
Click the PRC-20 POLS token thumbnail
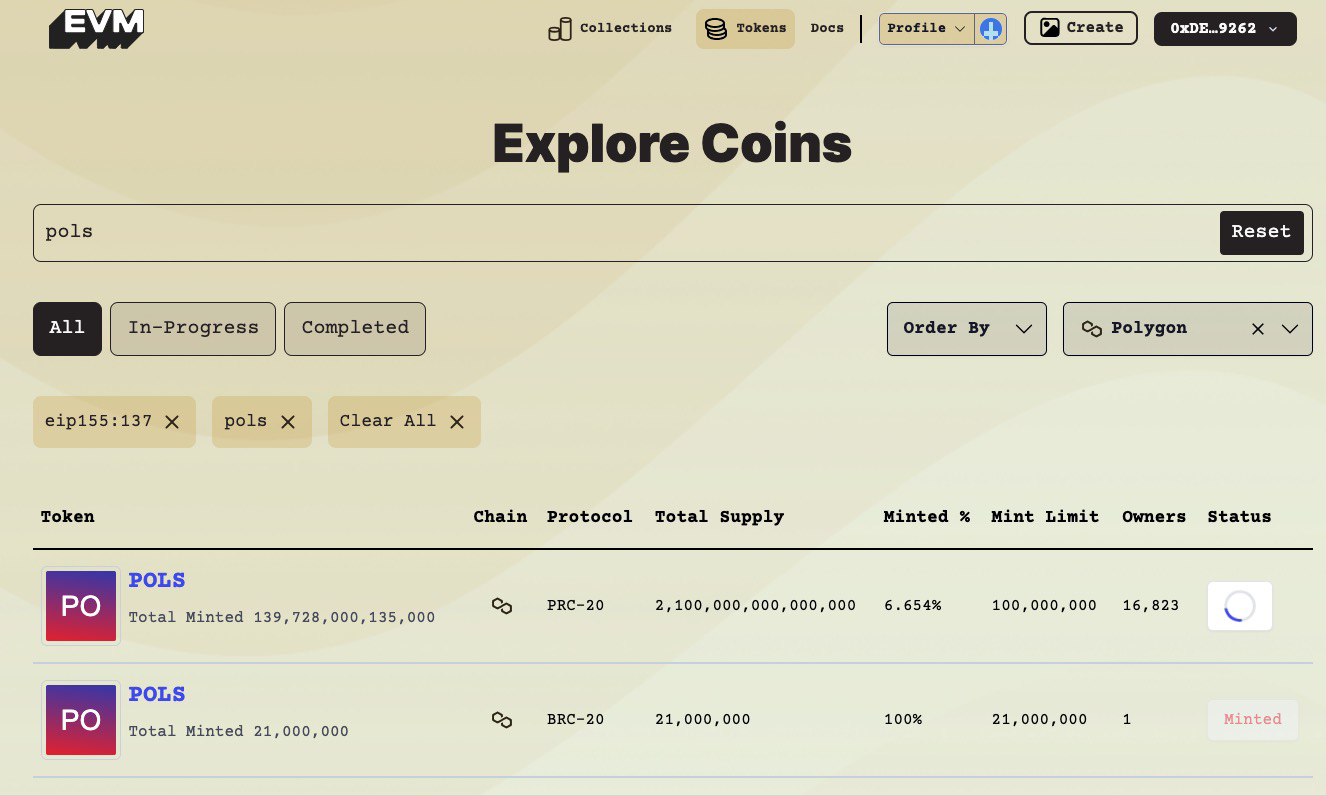[81, 606]
